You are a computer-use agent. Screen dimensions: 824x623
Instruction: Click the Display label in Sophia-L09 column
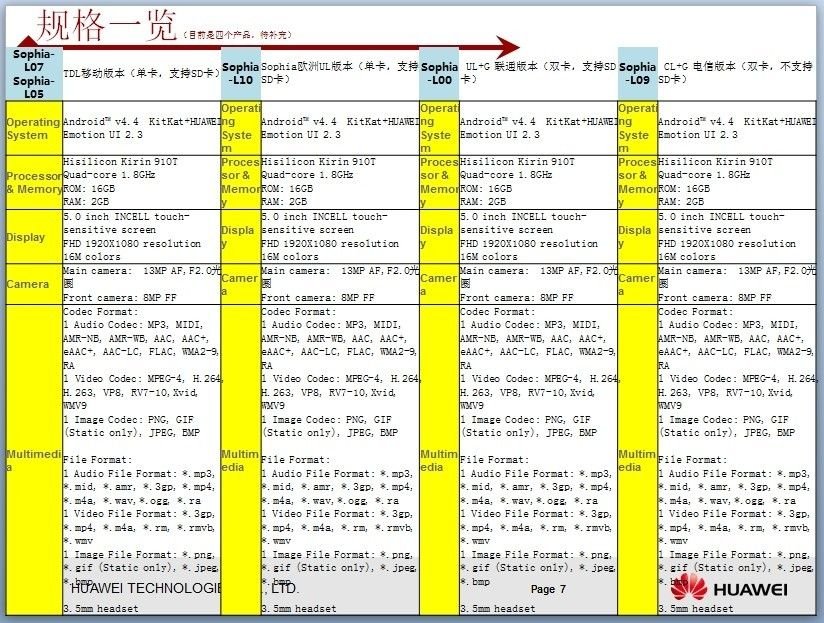[637, 237]
